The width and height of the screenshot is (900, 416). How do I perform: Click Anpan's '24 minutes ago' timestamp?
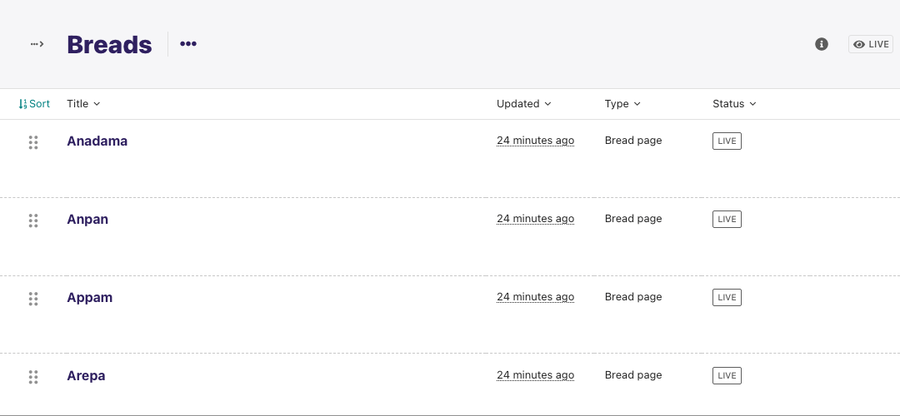(x=535, y=219)
